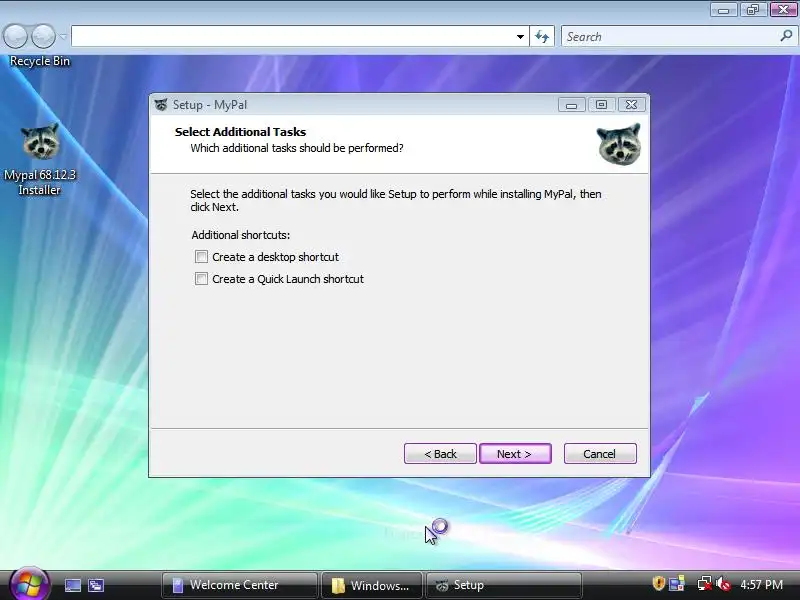Click the Show Desktop quick launch icon

click(x=72, y=585)
